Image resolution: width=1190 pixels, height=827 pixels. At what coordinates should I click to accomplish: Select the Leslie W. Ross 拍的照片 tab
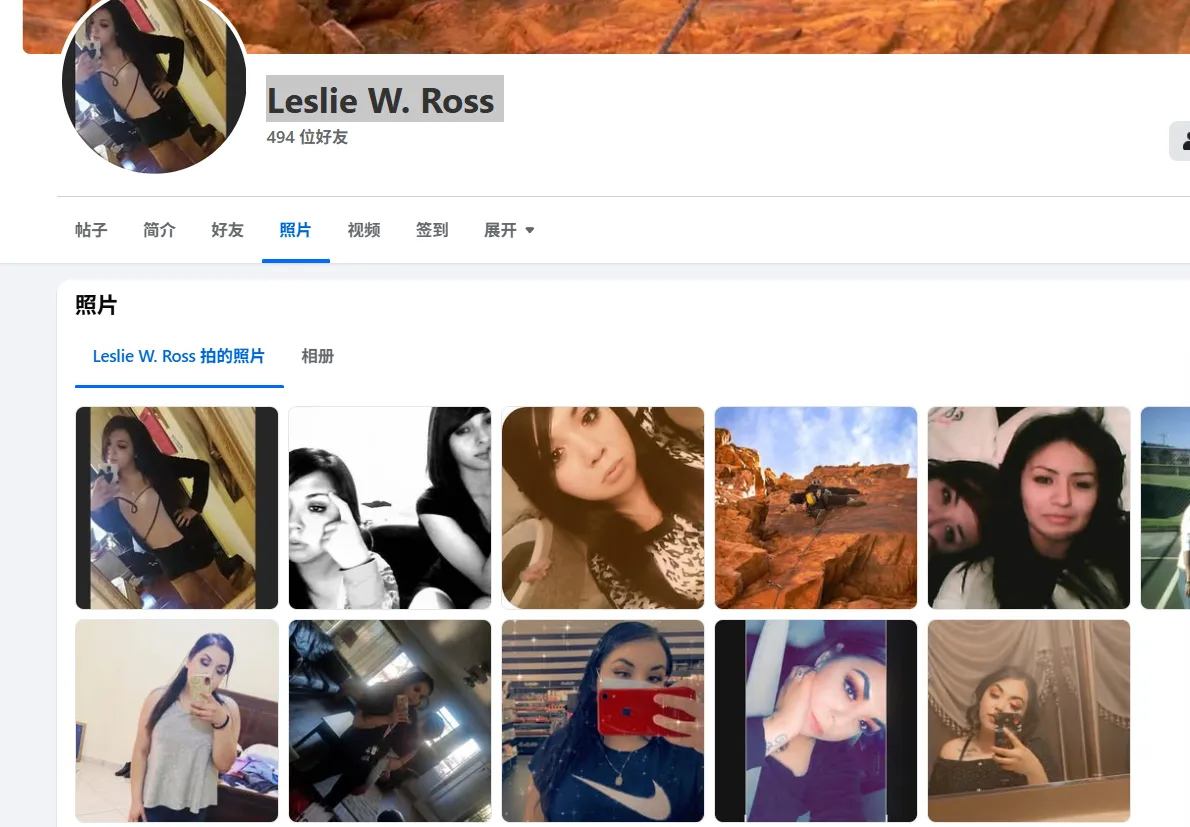tap(178, 356)
